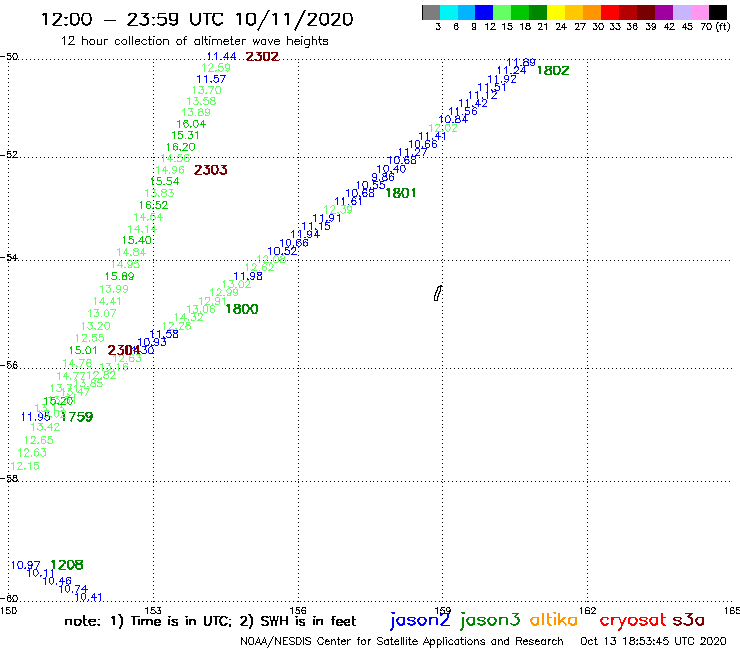Click the 11.98 wave height value
The width and height of the screenshot is (740, 650).
248,277
